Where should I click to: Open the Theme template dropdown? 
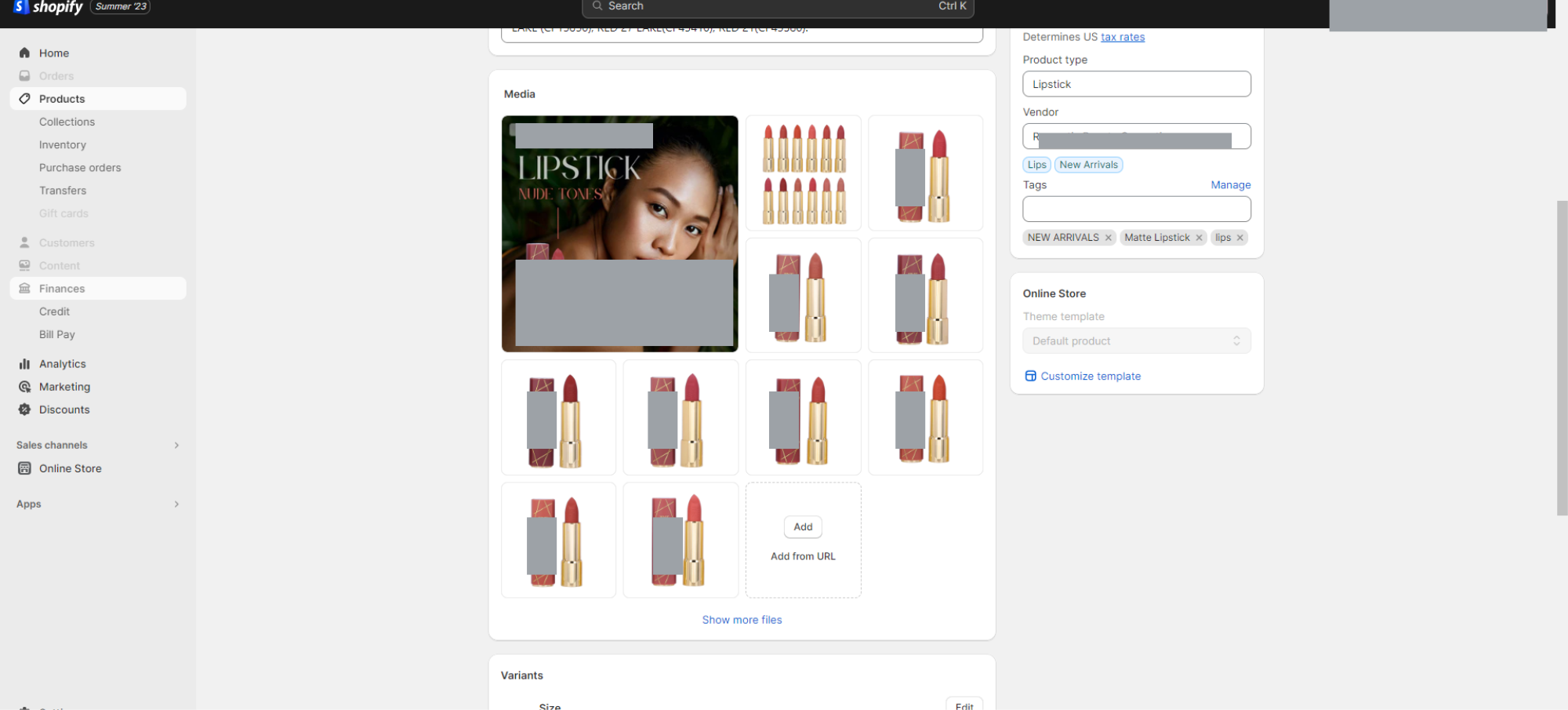coord(1137,341)
